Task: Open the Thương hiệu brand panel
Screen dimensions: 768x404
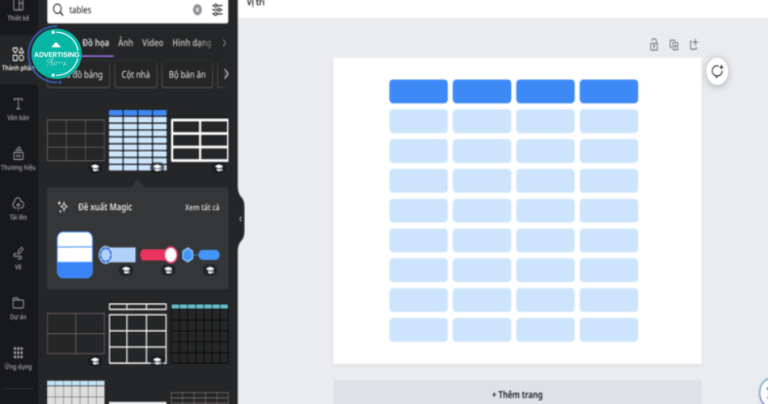Action: (x=18, y=159)
